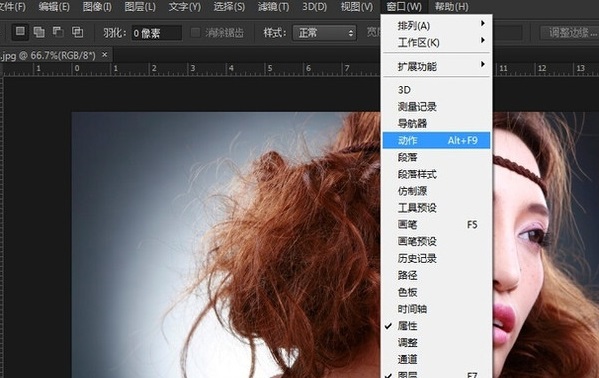Choose 调整 from the menu
The height and width of the screenshot is (378, 599).
[x=436, y=342]
